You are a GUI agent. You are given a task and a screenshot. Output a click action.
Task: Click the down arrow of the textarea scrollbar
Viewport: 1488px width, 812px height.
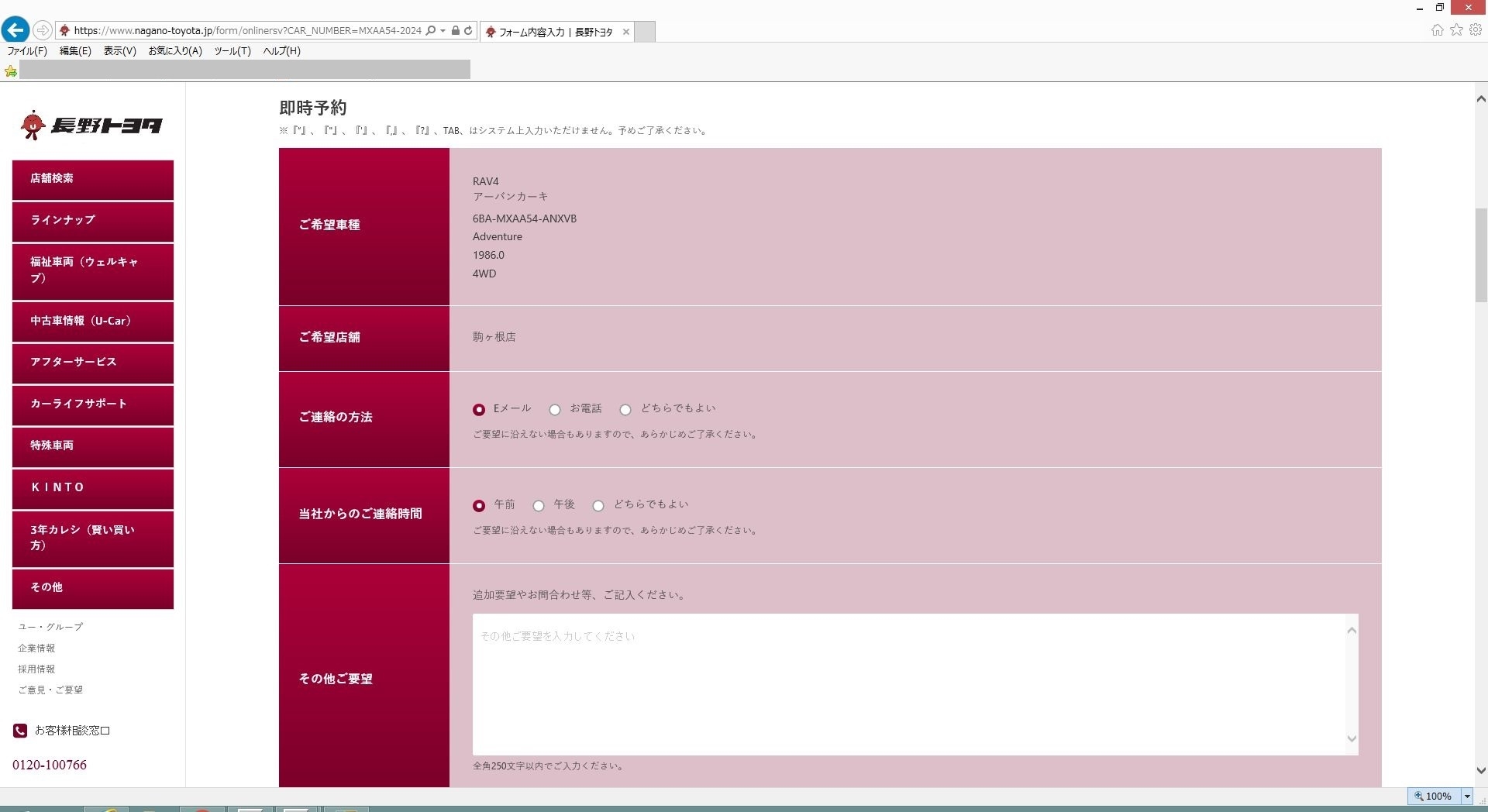[1352, 739]
